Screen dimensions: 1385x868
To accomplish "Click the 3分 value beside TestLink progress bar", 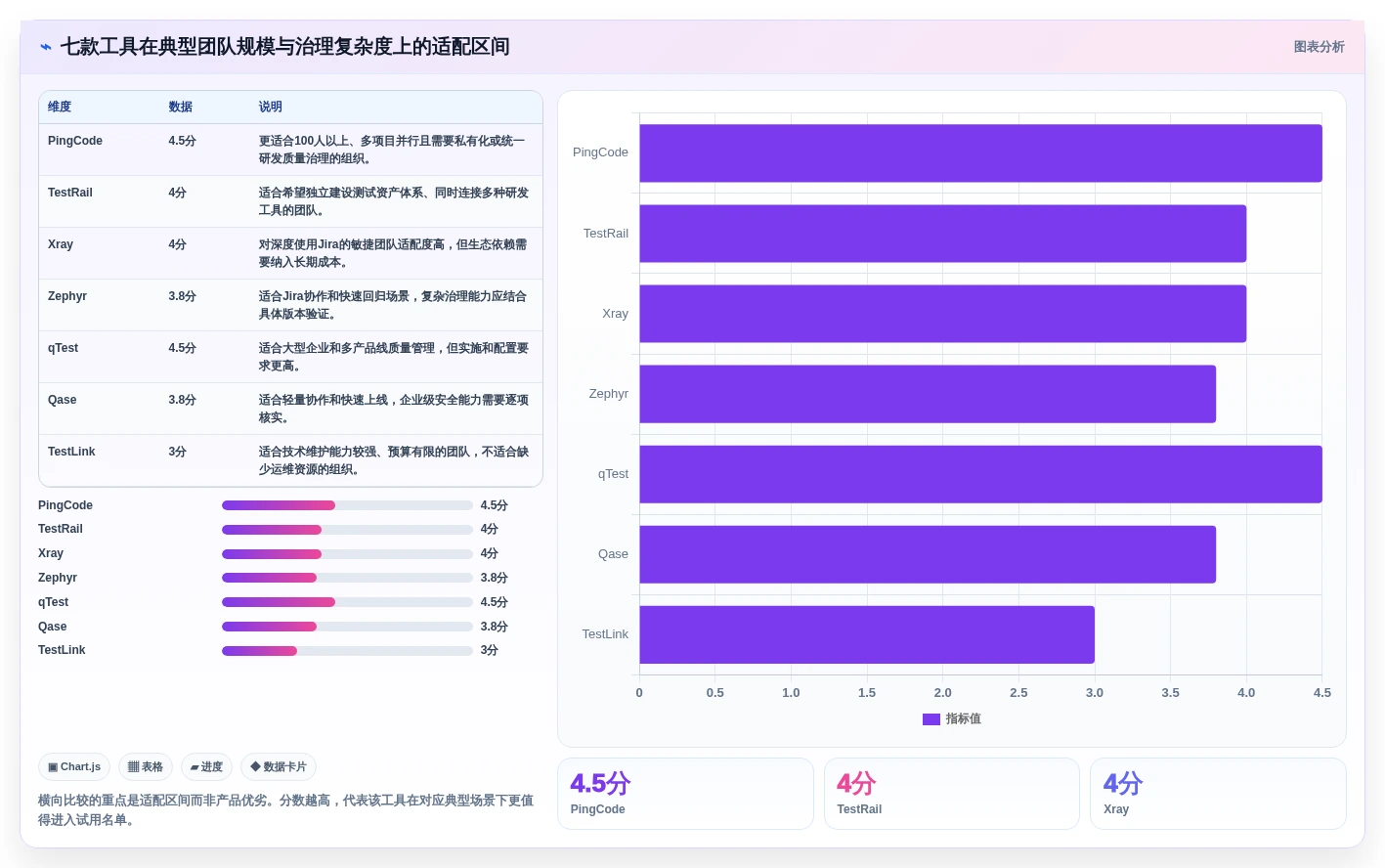I will 489,651.
